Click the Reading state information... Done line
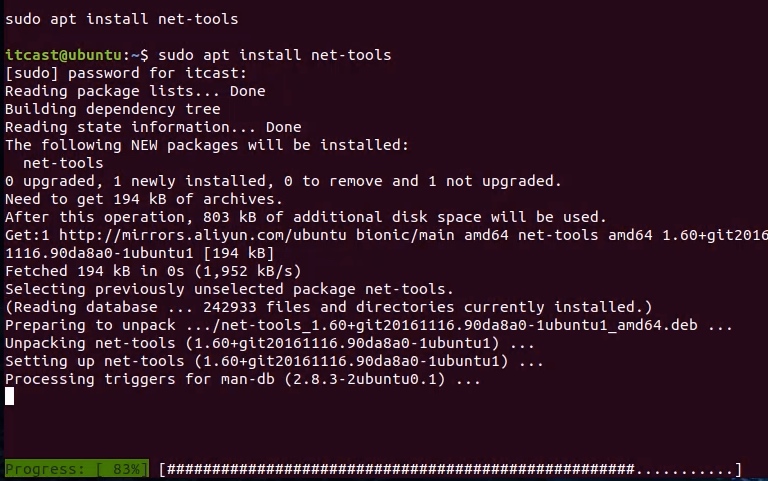 [153, 127]
